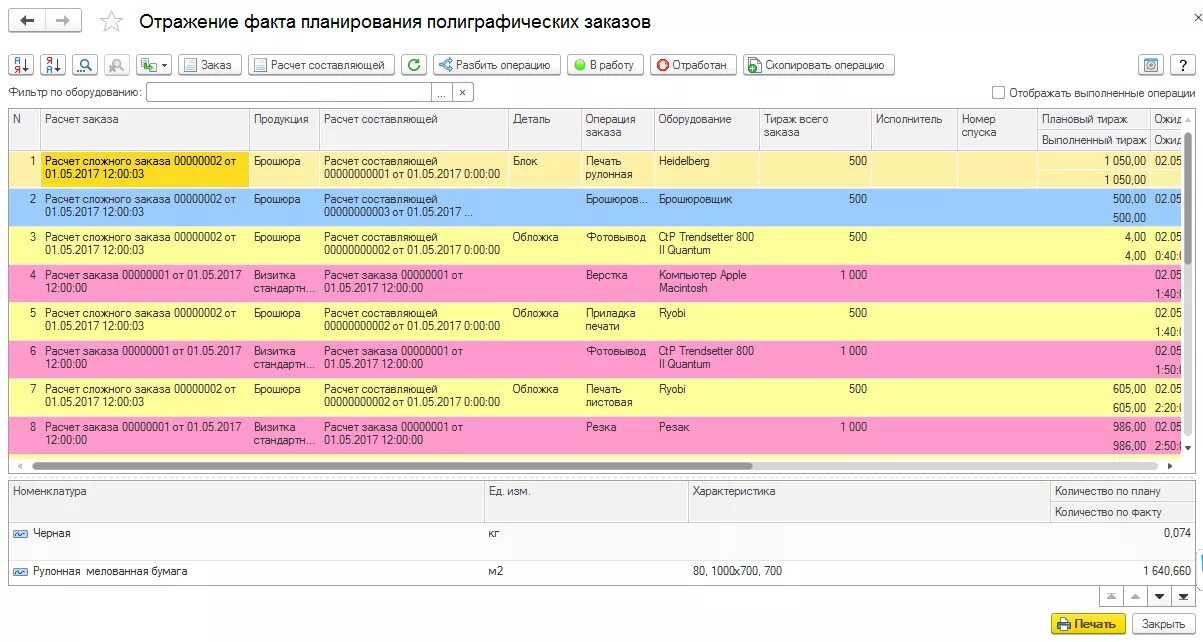Click the Закрыть button

point(1163,624)
